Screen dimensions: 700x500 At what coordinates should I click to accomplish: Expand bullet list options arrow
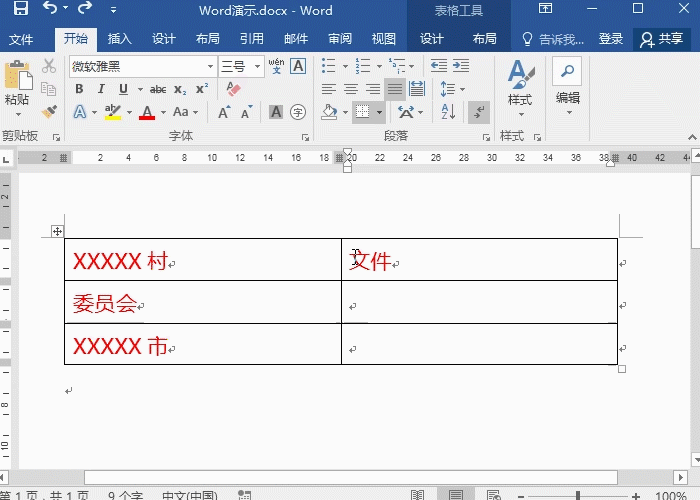pos(345,67)
